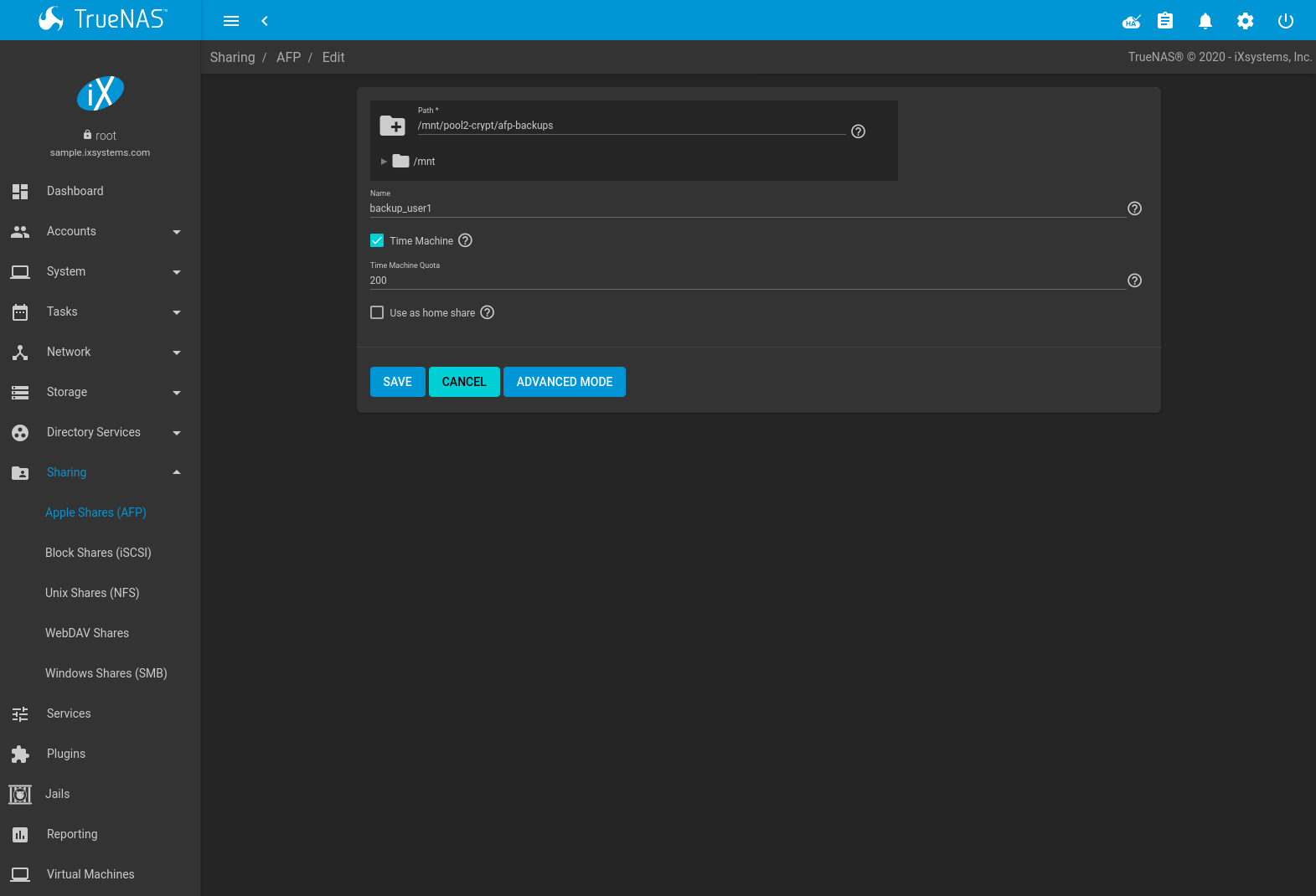The image size is (1316, 896).
Task: Click the Accounts people icon
Action: coord(20,231)
